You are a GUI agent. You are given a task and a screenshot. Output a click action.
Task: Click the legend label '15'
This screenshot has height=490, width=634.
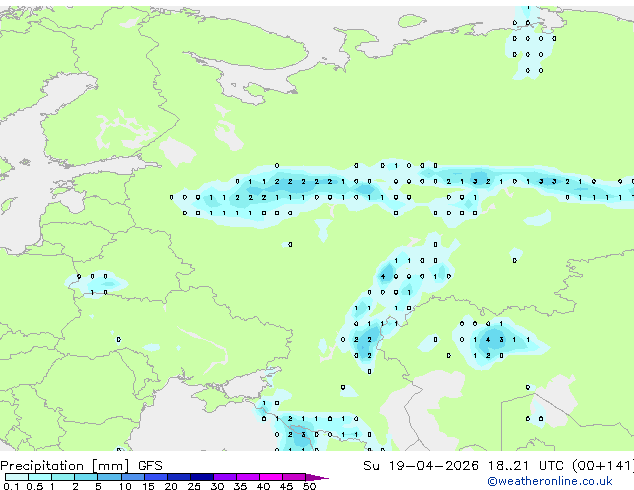[x=148, y=486]
